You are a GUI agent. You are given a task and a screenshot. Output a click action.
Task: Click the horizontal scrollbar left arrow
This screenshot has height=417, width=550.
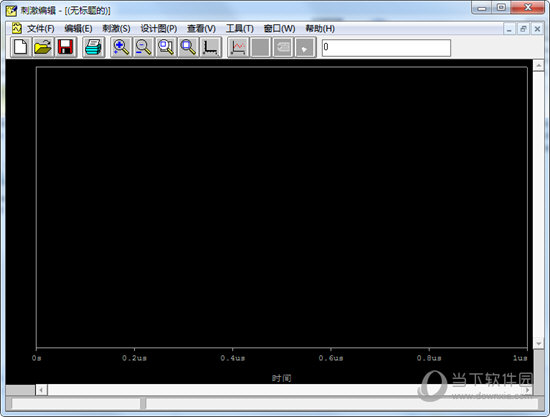41,390
